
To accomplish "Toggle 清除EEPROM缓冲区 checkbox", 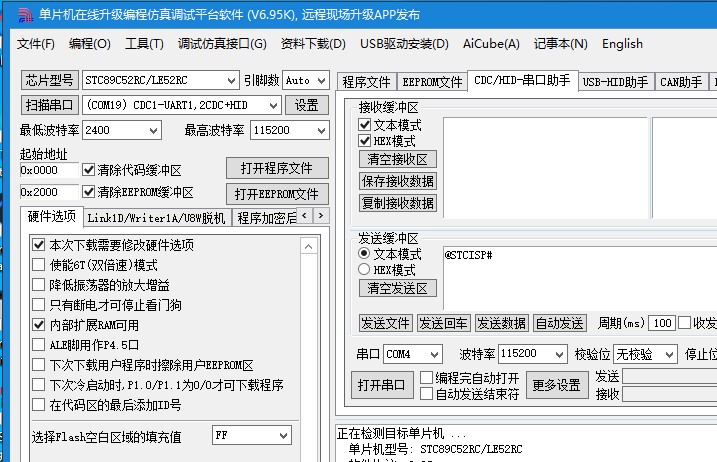I will click(88, 192).
